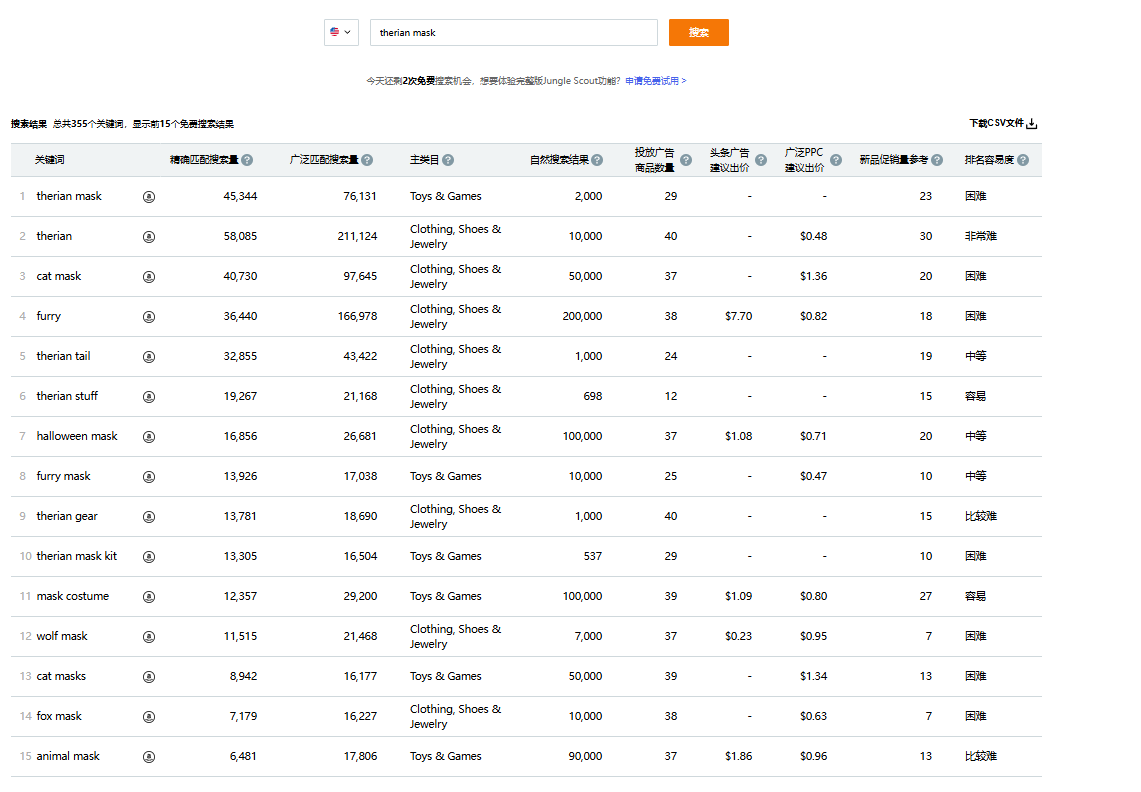Click the Amazon icon beside halloween mask
Image resolution: width=1141 pixels, height=792 pixels.
tap(149, 437)
